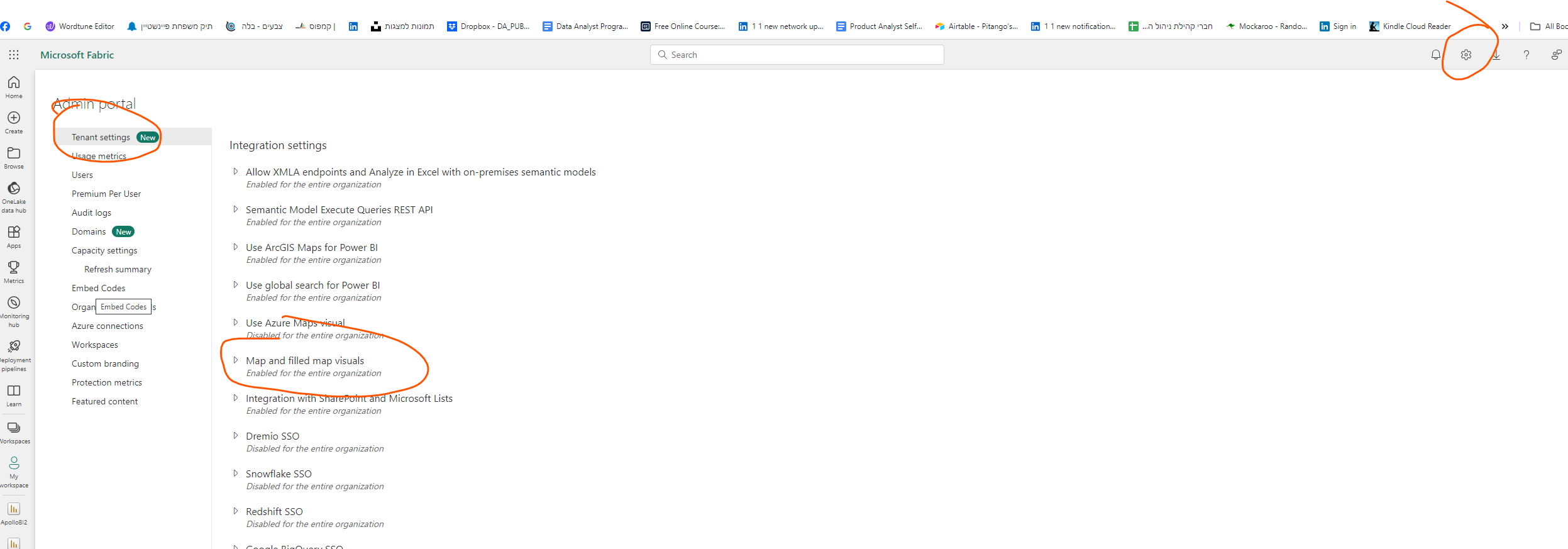This screenshot has height=549, width=1568.
Task: Go to Home in the left rail
Action: [x=14, y=87]
